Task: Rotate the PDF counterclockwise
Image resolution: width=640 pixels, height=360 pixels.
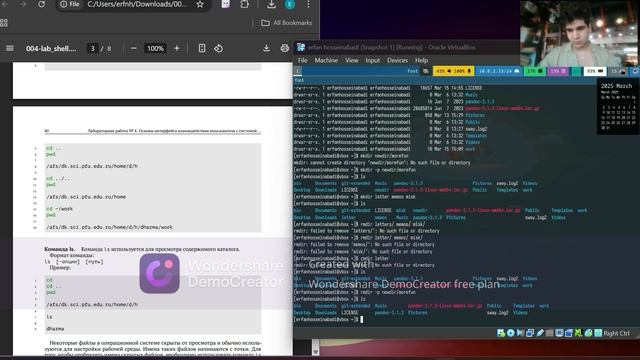Action: click(218, 48)
